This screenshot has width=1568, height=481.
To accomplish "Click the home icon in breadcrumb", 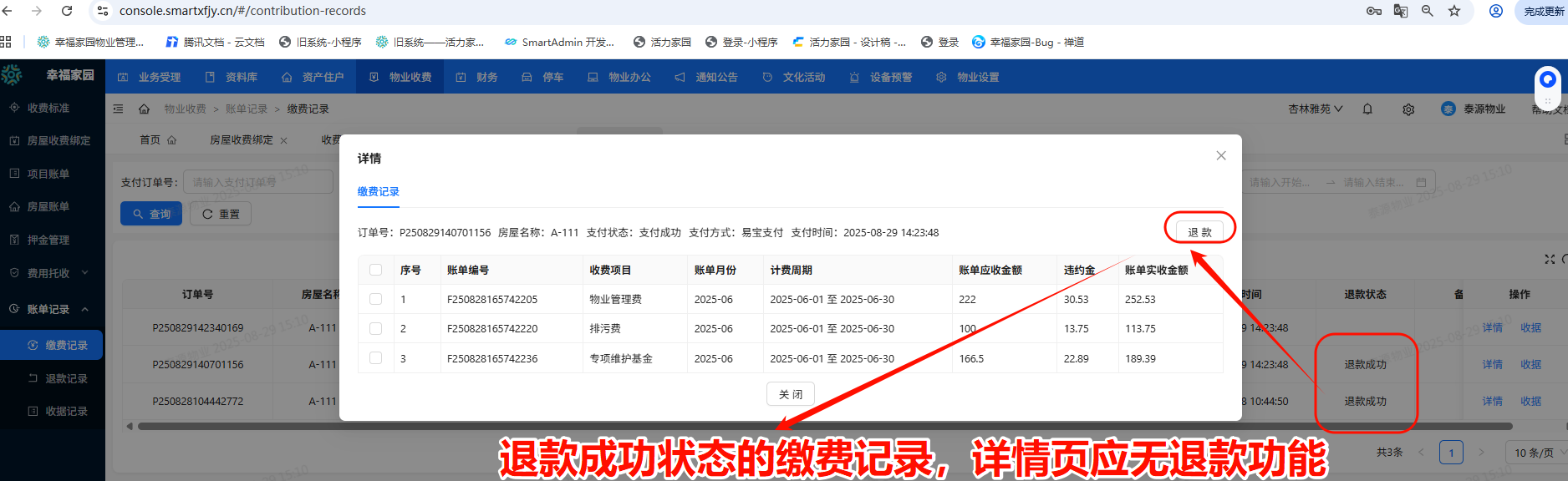I will 144,109.
